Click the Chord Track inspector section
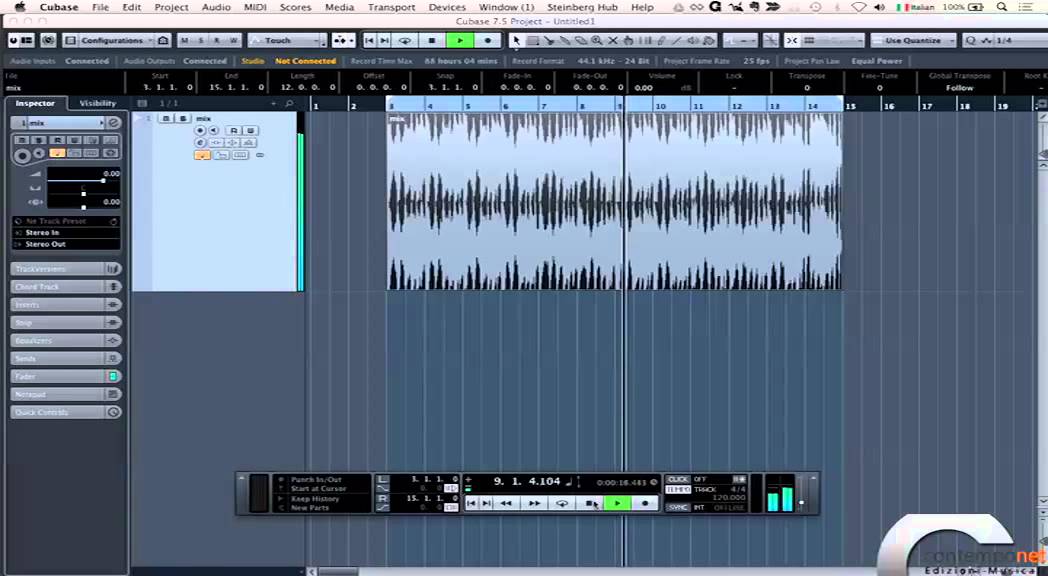Screen dimensions: 1048x576 pos(66,287)
